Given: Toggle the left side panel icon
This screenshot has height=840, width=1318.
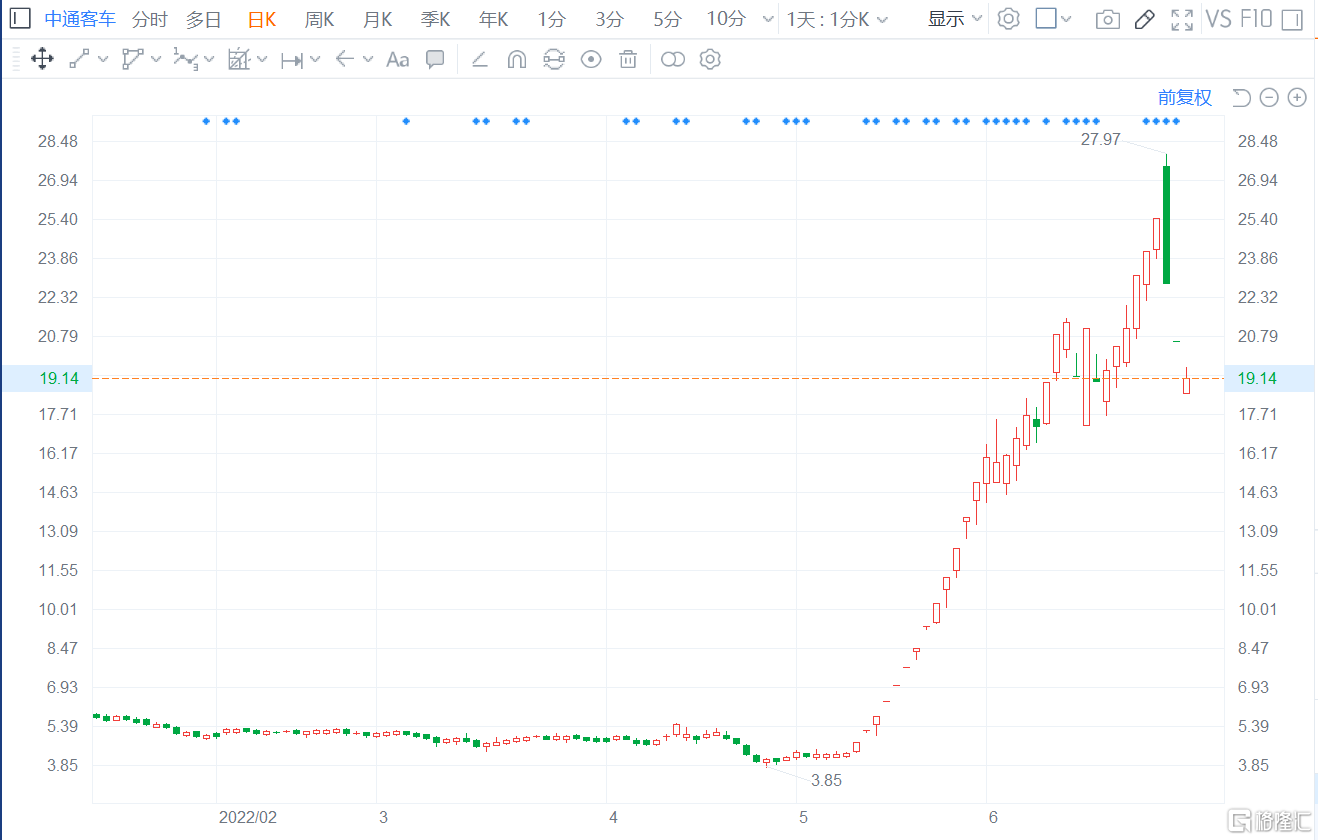Looking at the screenshot, I should tap(20, 18).
